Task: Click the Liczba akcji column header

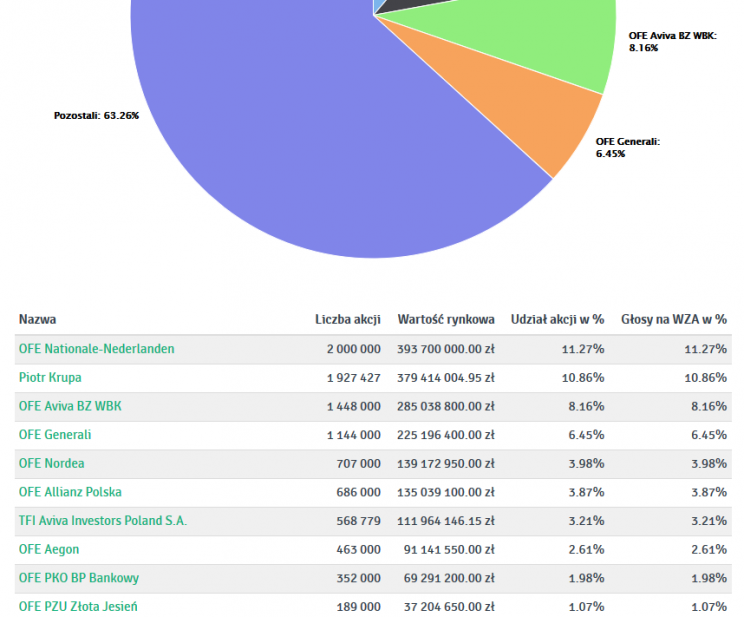Action: pyautogui.click(x=347, y=320)
